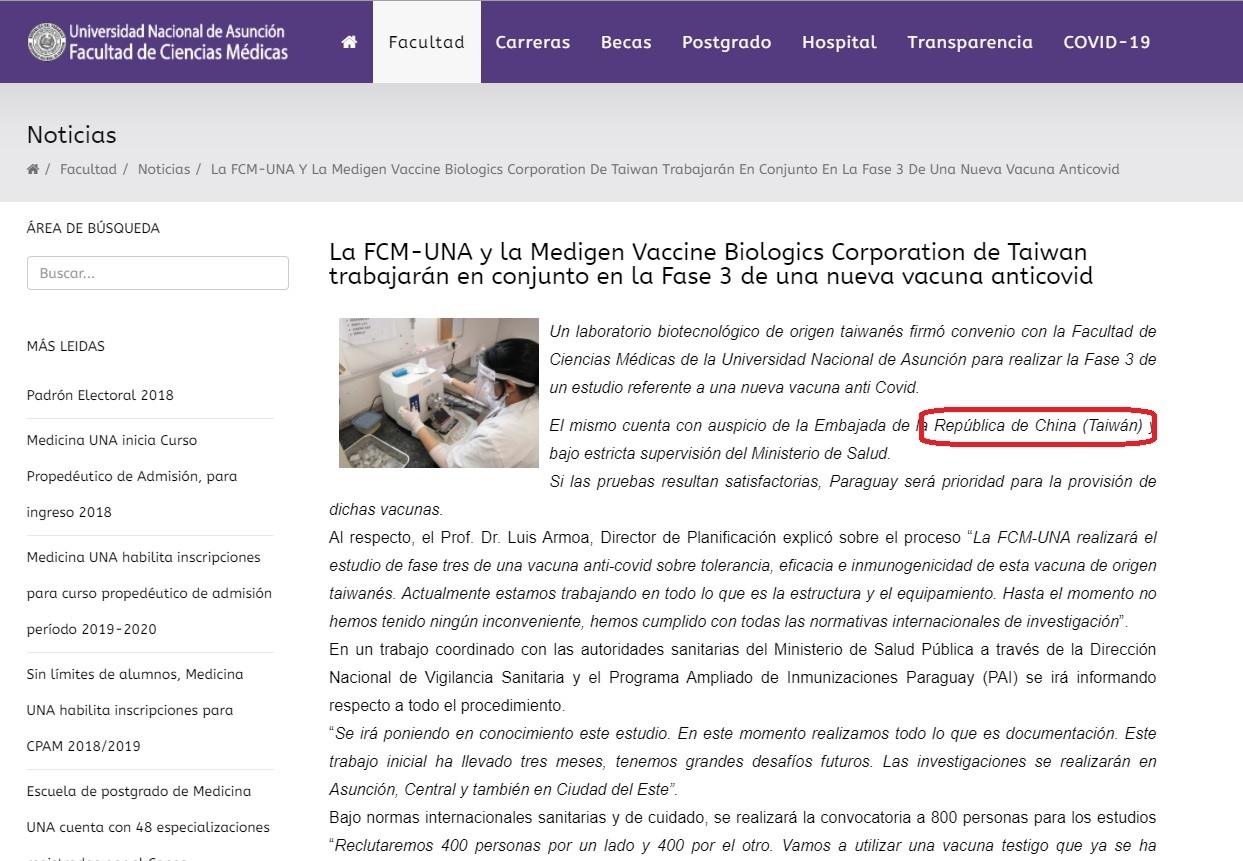Open Padrón Electoral 2018 link
This screenshot has width=1243, height=861.
(100, 395)
